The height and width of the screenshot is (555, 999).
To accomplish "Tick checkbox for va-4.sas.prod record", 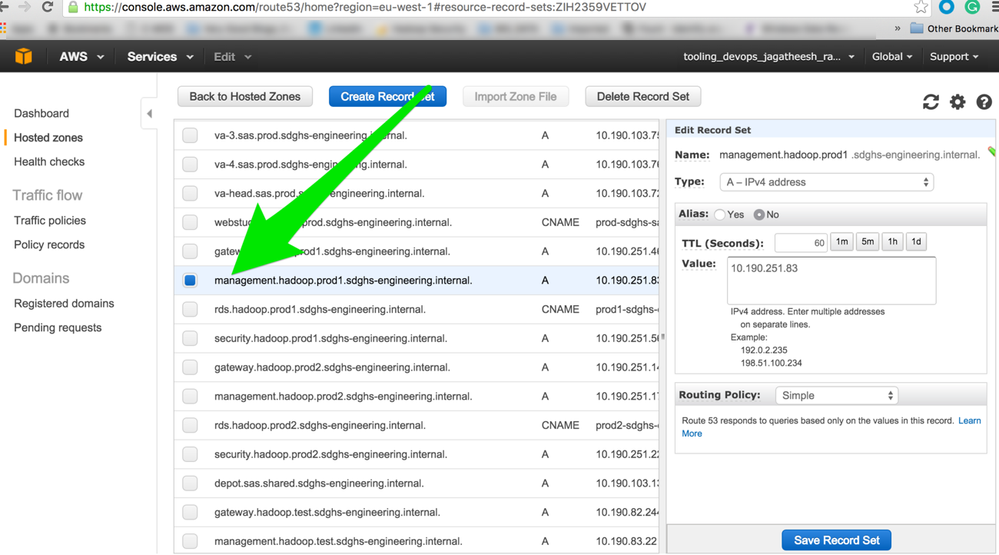I will pos(190,164).
